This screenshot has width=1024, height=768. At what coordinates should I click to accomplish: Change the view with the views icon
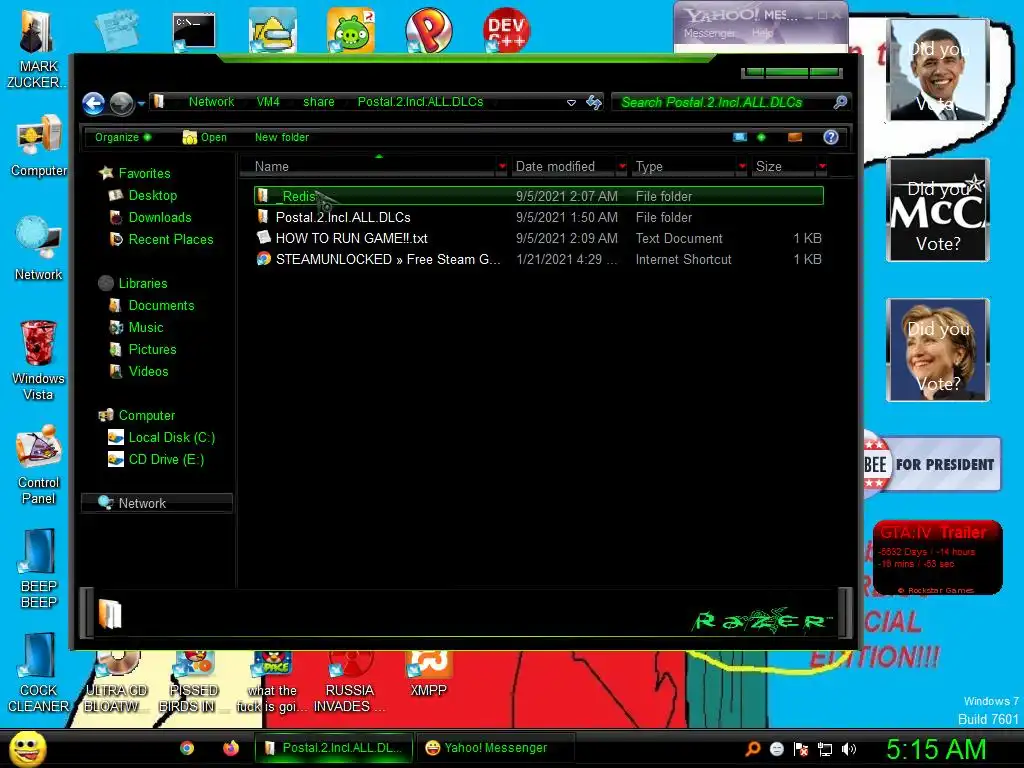[740, 137]
